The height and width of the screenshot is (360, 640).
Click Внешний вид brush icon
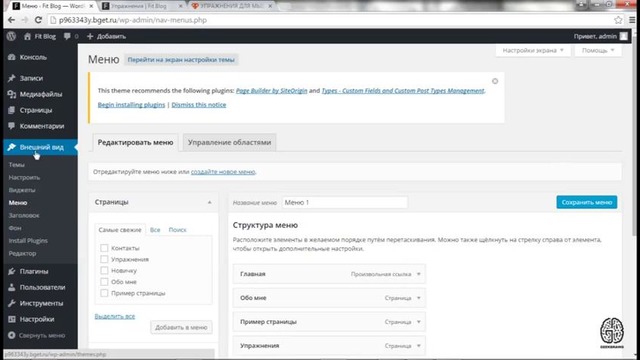(11, 147)
